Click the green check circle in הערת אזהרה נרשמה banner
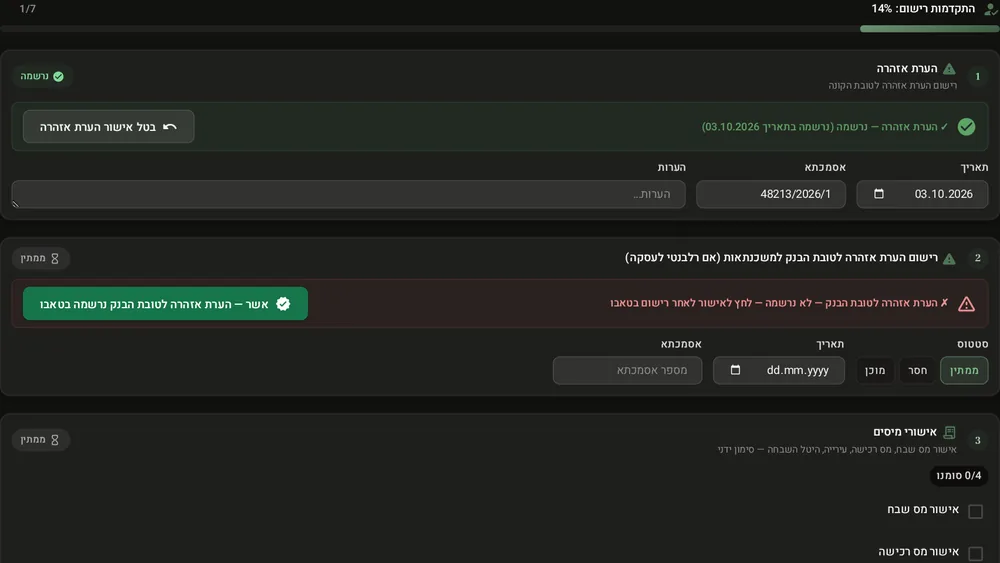This screenshot has height=563, width=1000. point(966,127)
